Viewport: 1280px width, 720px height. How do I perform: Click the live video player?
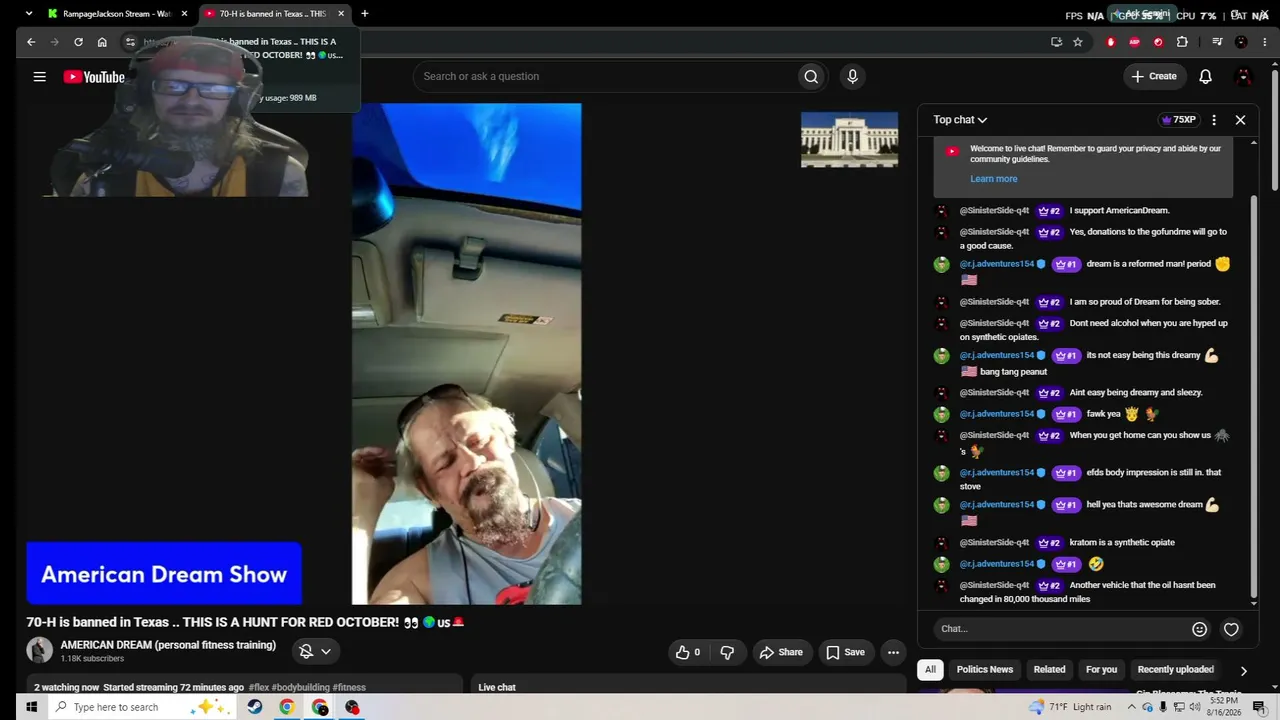click(466, 354)
